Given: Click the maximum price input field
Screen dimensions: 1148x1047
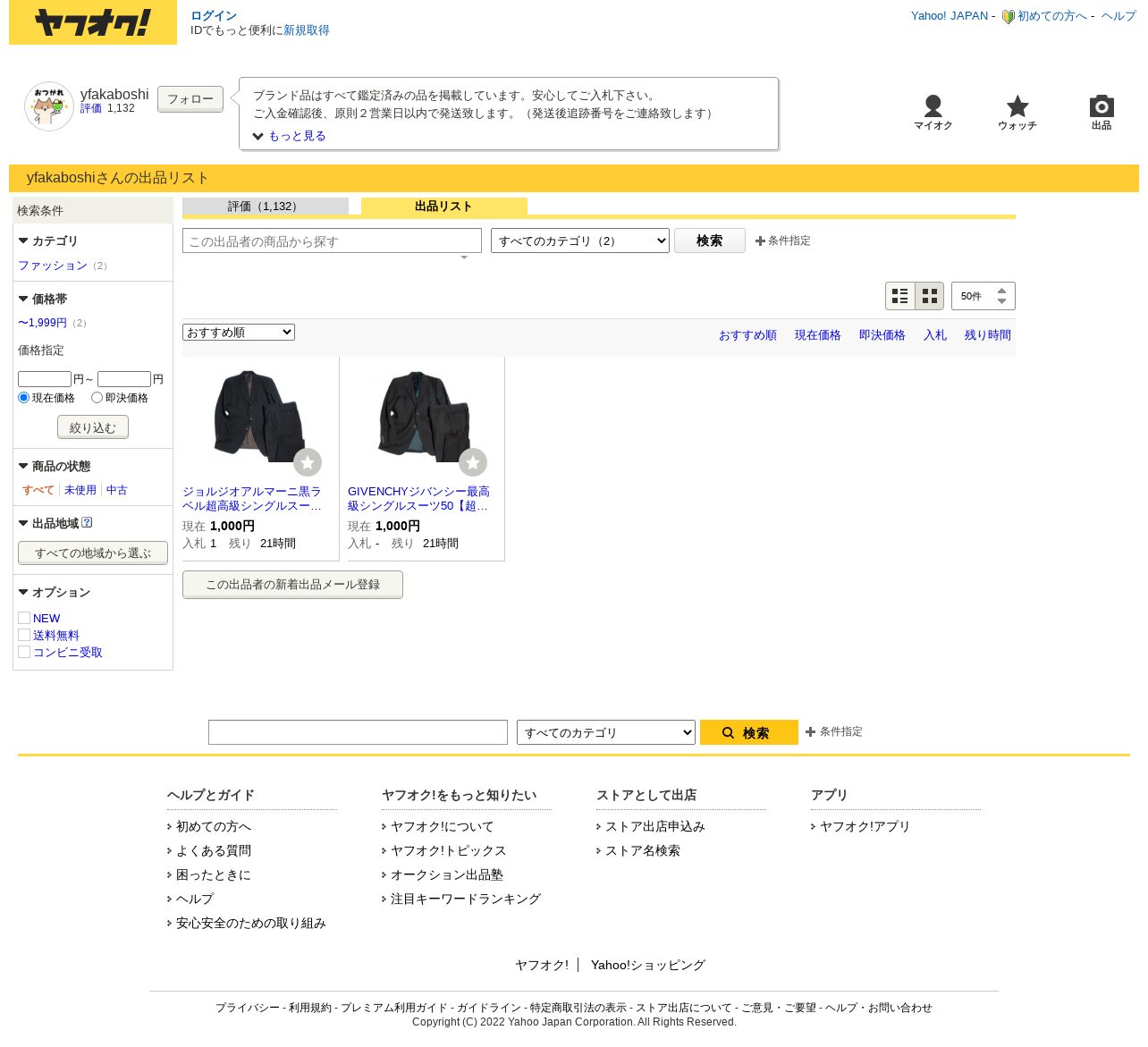Looking at the screenshot, I should [x=124, y=379].
